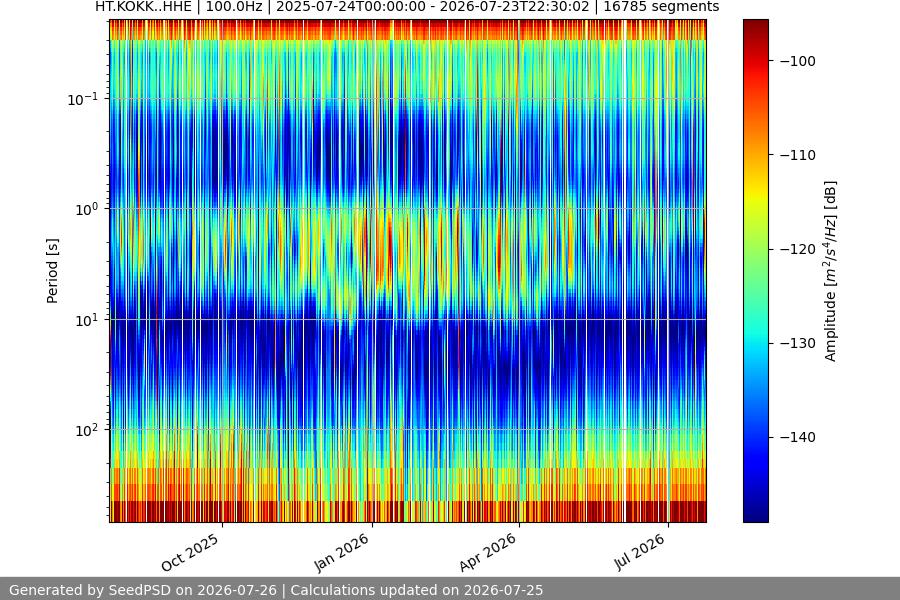Click the 10¹ period tick label
Viewport: 900px width, 600px height.
point(86,320)
